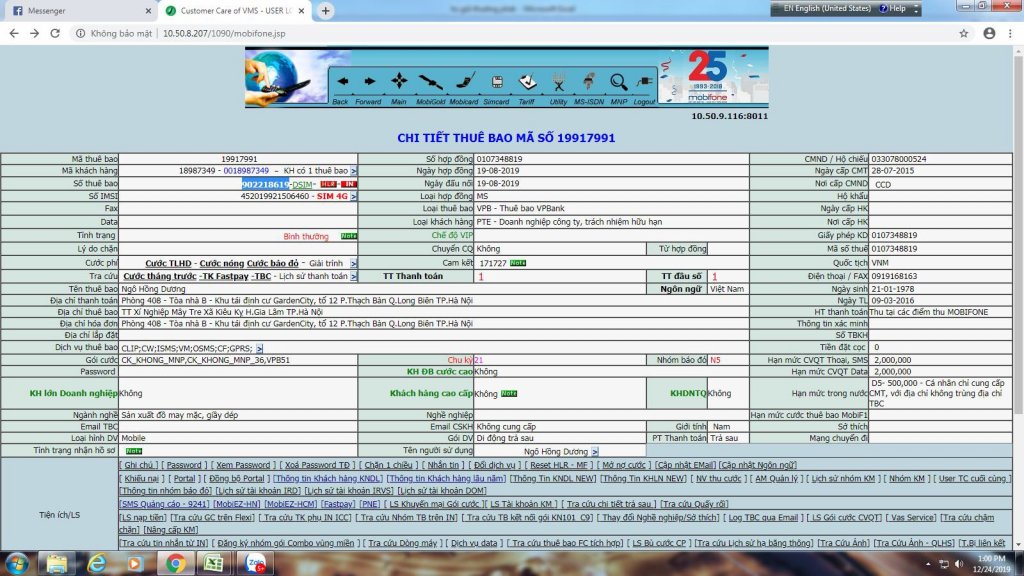Image resolution: width=1024 pixels, height=576 pixels.
Task: Click the Xem Password link
Action: click(243, 466)
